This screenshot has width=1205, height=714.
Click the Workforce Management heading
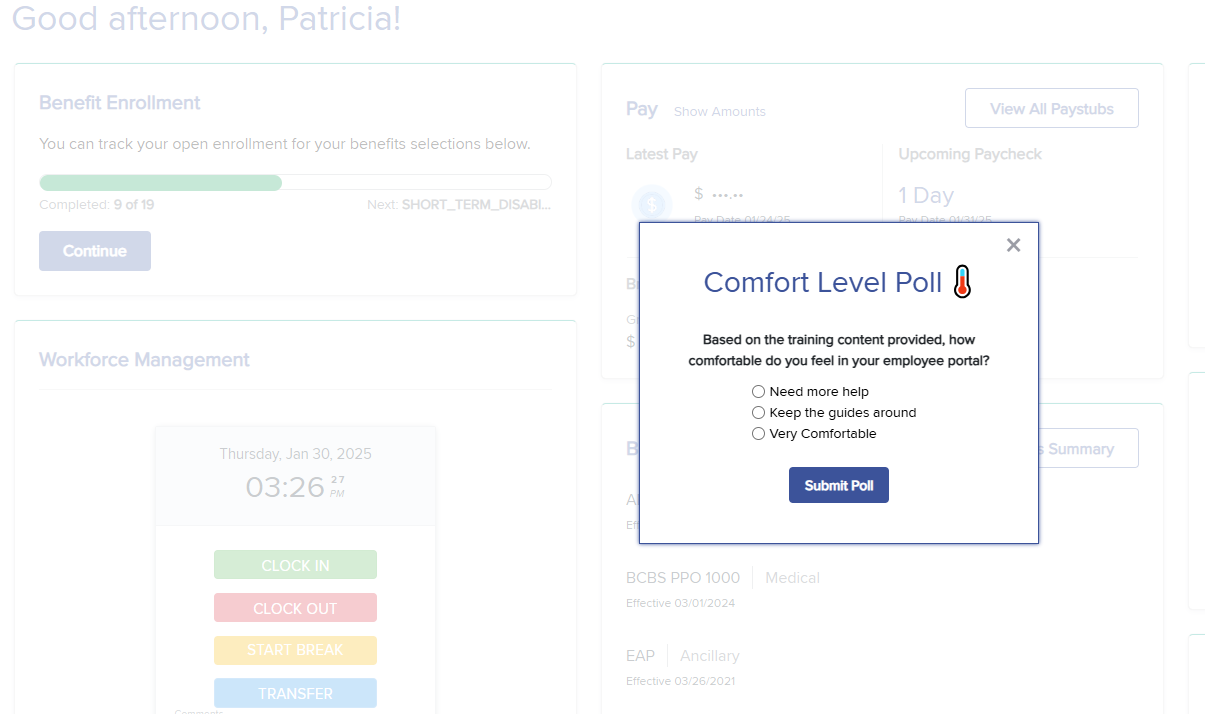pos(144,360)
